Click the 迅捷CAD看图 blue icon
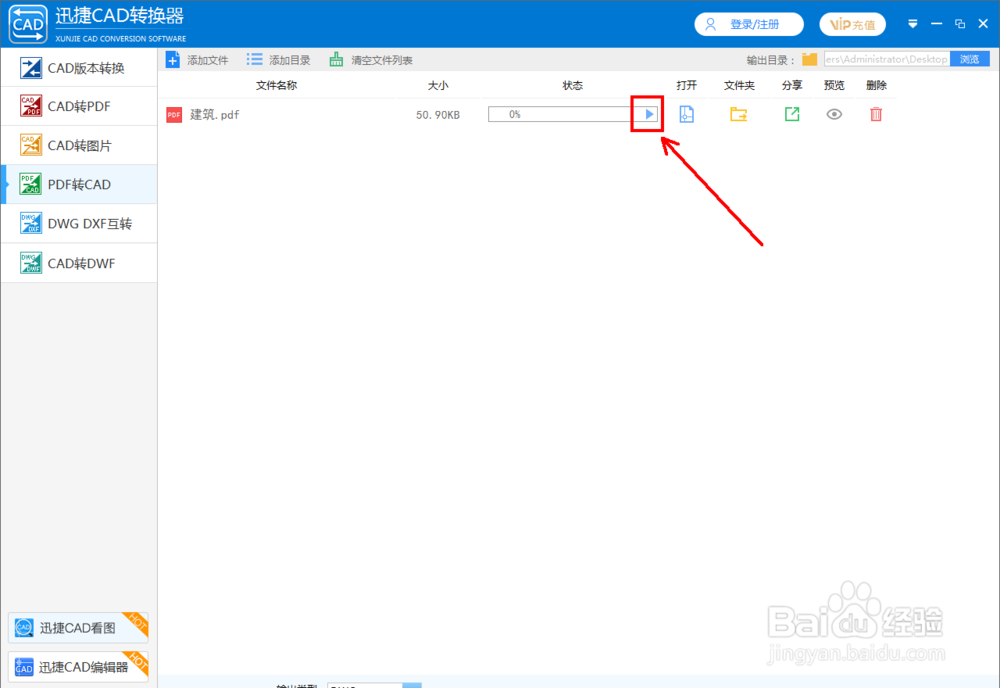This screenshot has width=1000, height=688. (x=24, y=627)
